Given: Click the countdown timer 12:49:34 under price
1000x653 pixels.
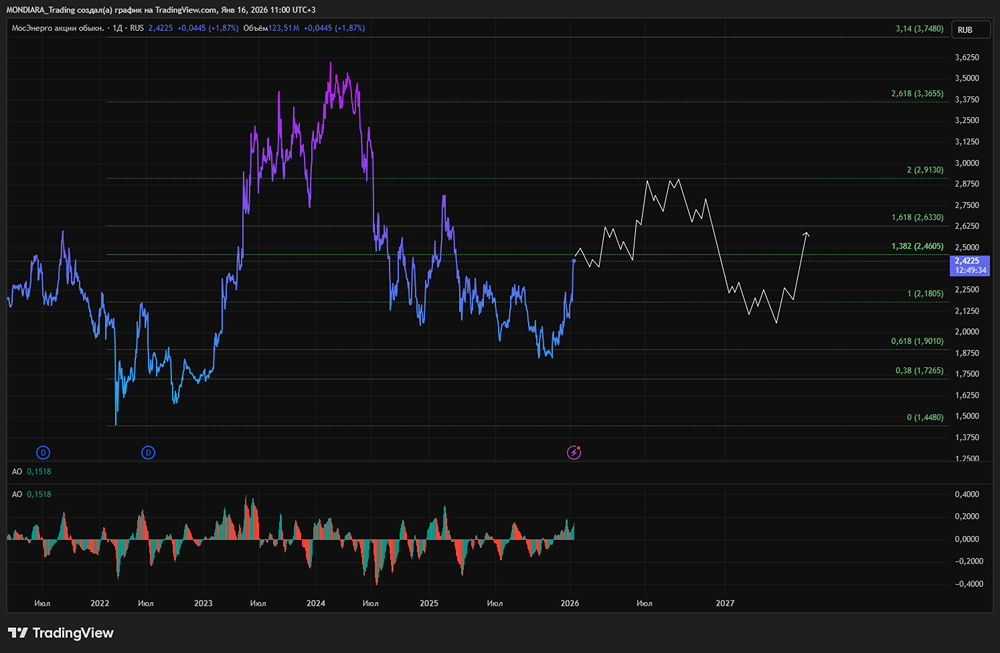Looking at the screenshot, I should [x=971, y=270].
